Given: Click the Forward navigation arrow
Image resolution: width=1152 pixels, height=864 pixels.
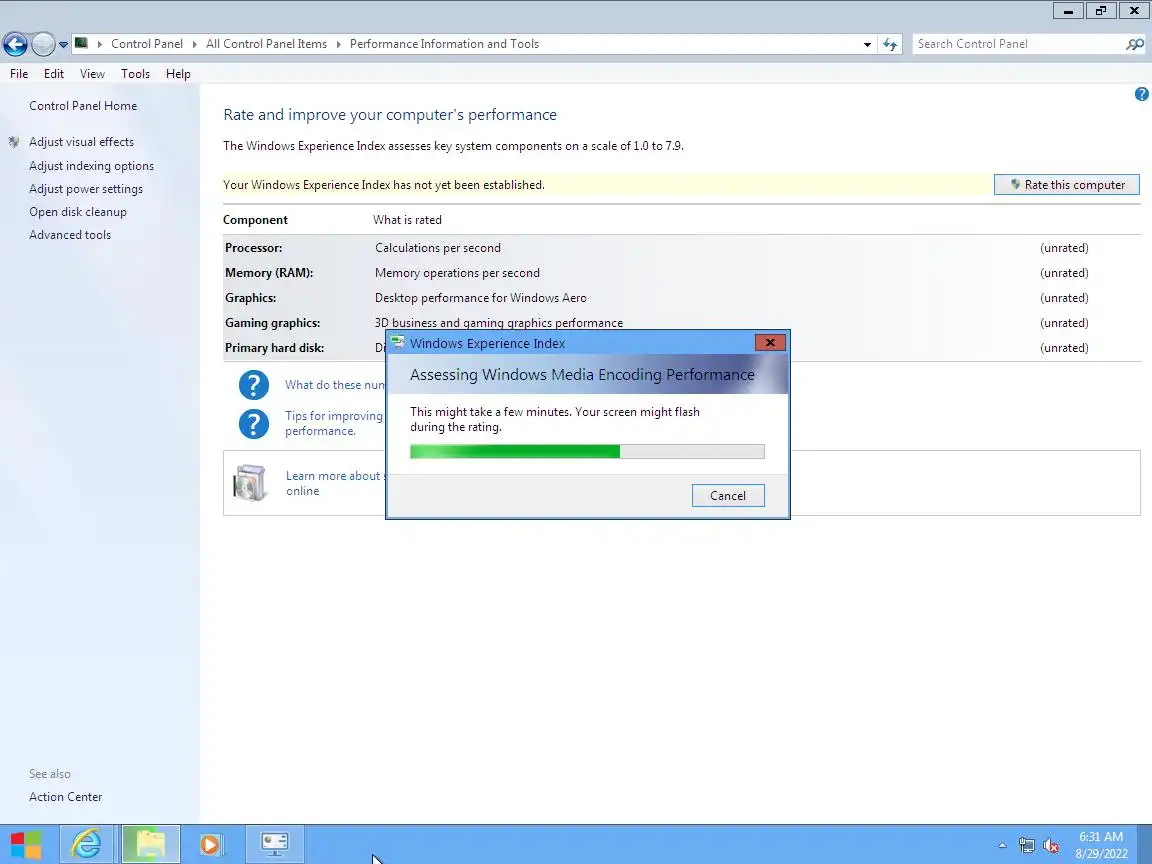Looking at the screenshot, I should (43, 44).
